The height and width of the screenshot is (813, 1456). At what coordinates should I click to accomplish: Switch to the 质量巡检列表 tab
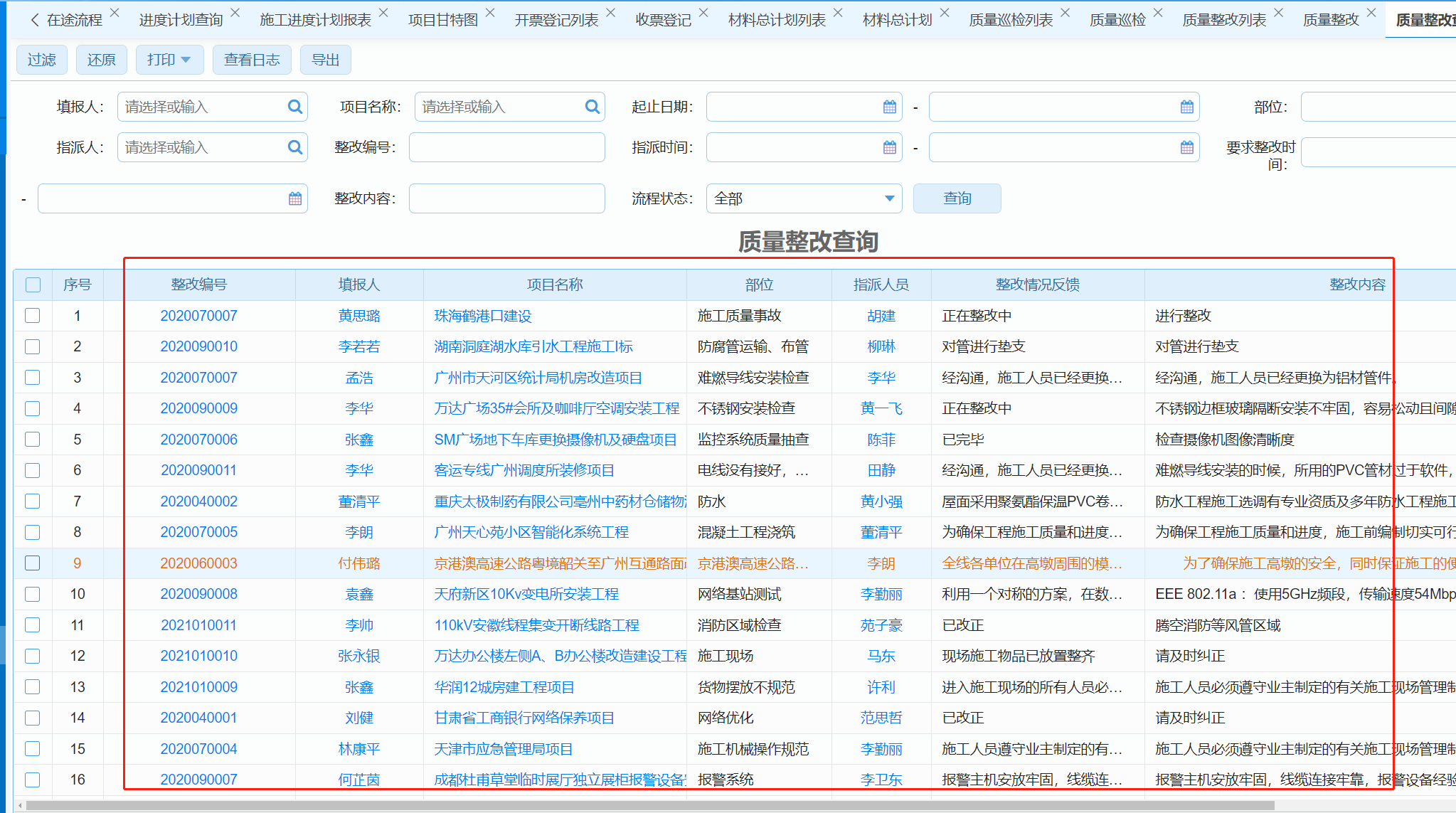click(1010, 20)
